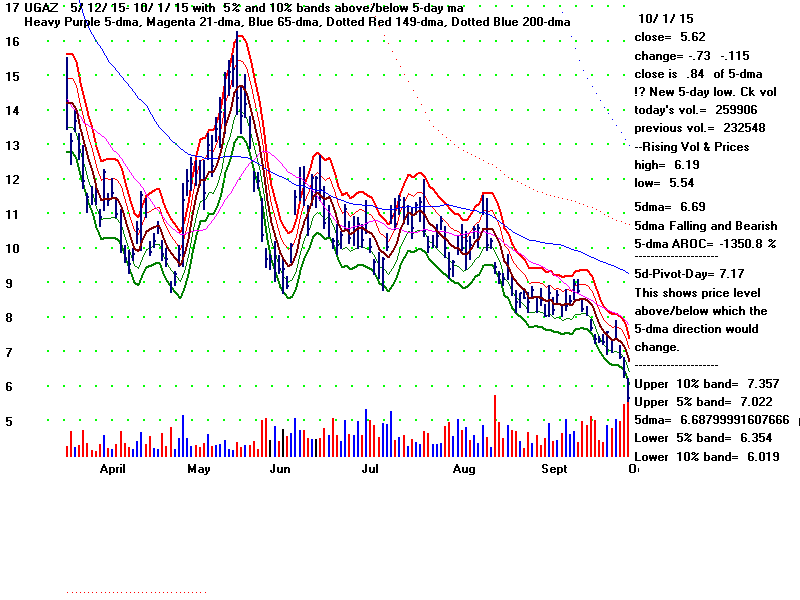800x600 pixels.
Task: Click the 'April' month label on axis
Action: click(113, 469)
